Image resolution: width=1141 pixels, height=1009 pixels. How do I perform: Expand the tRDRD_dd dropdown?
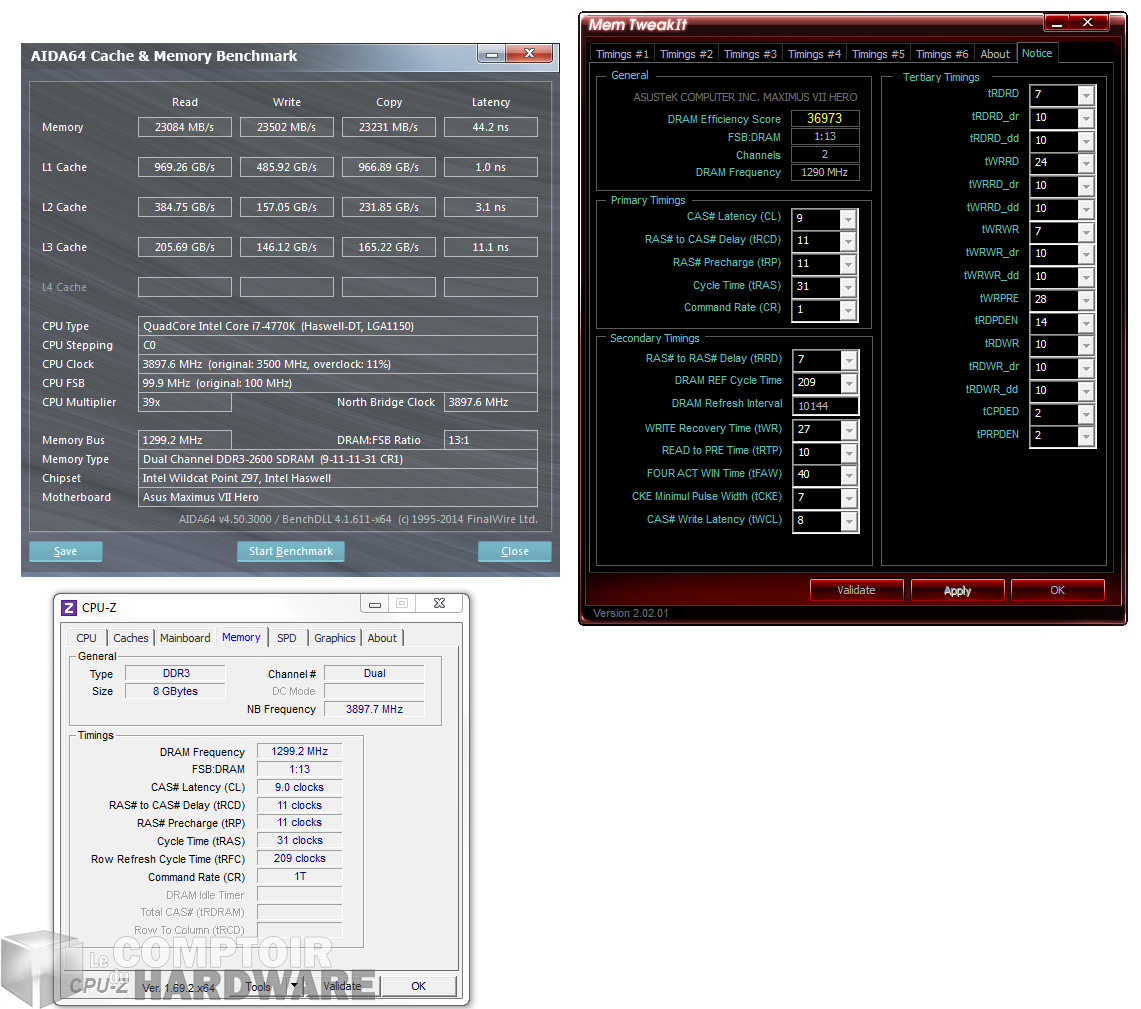point(1086,140)
